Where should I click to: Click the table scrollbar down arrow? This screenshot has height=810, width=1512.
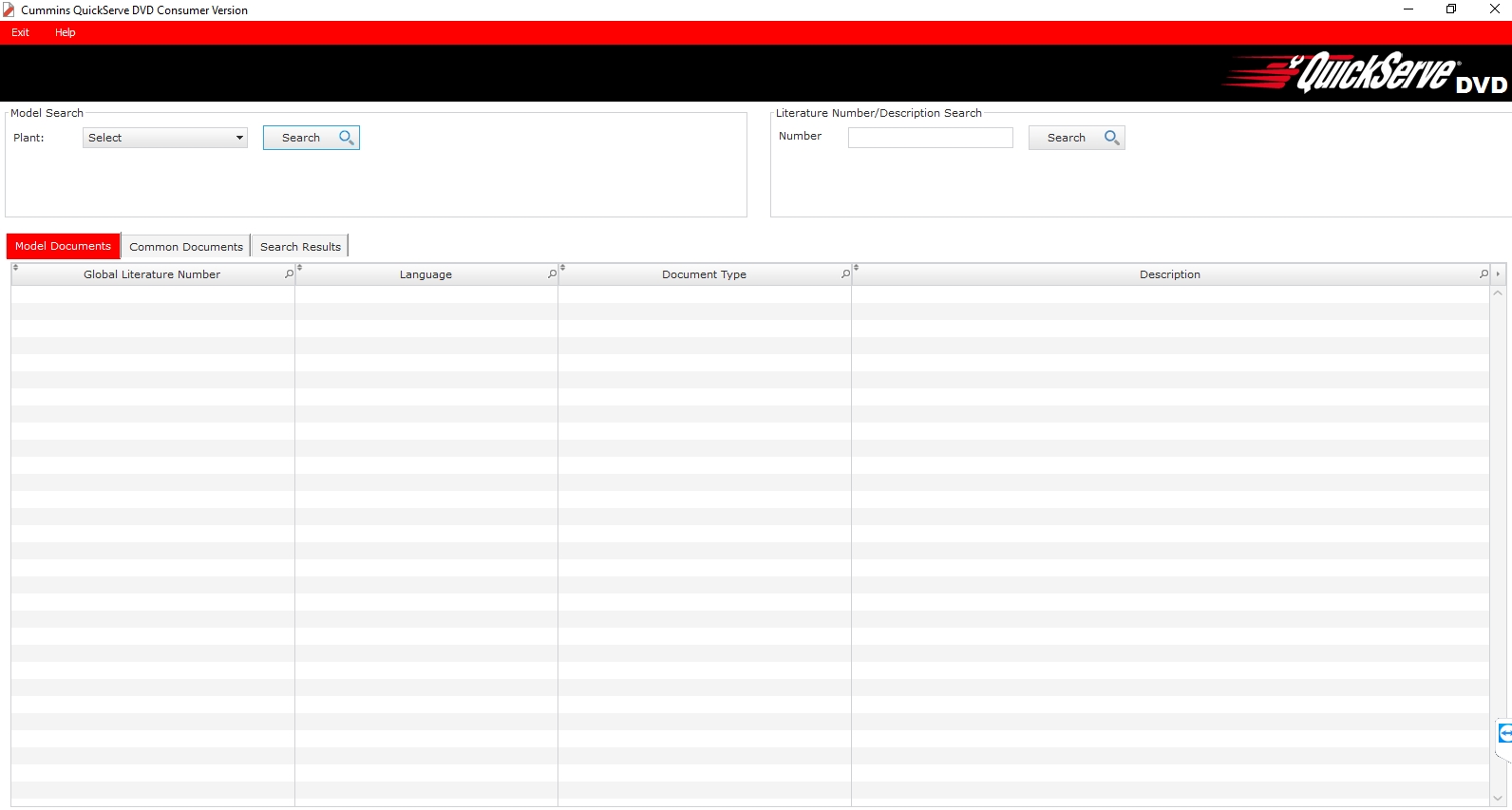click(x=1498, y=799)
